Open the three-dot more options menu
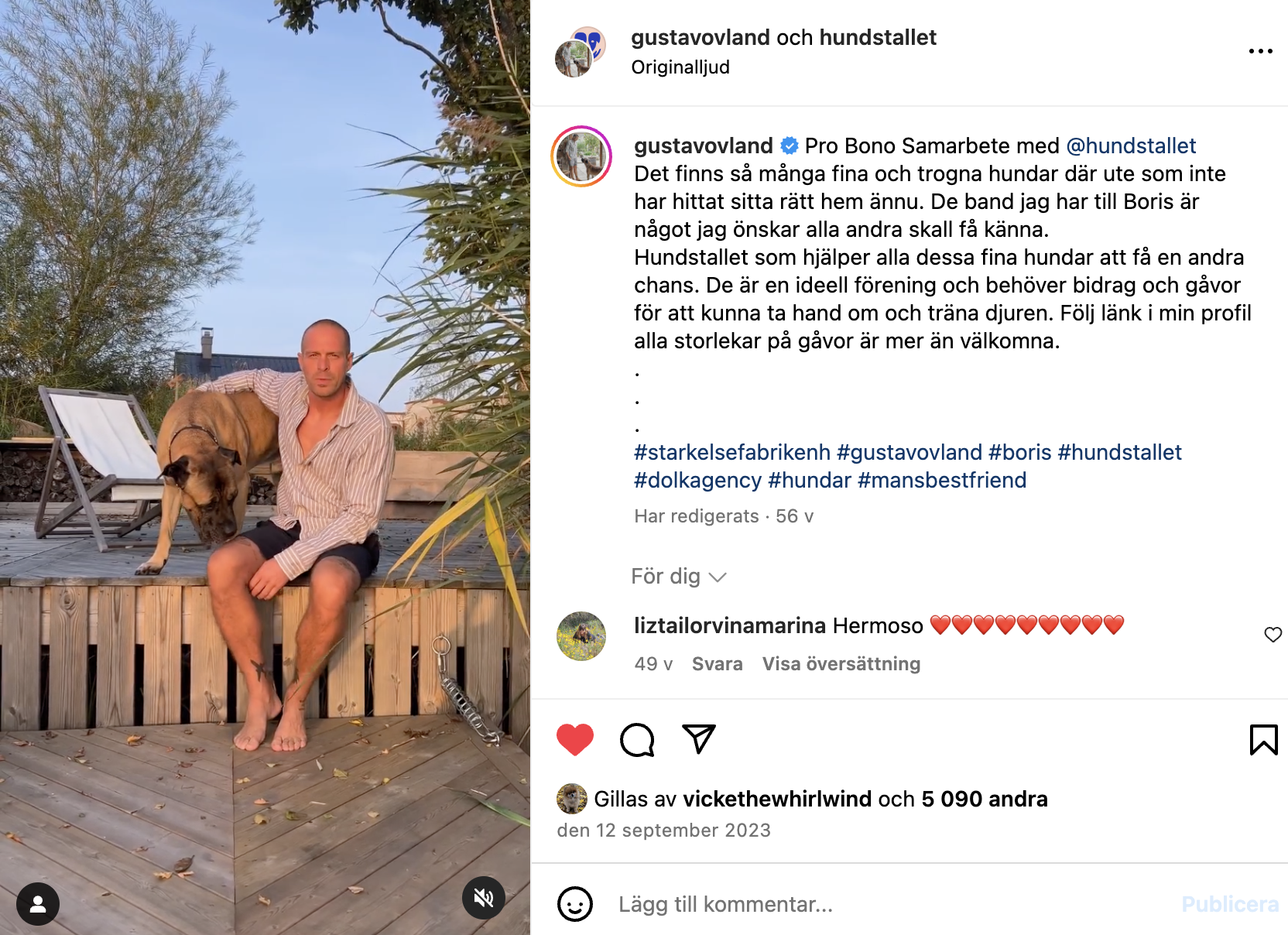 pyautogui.click(x=1260, y=51)
